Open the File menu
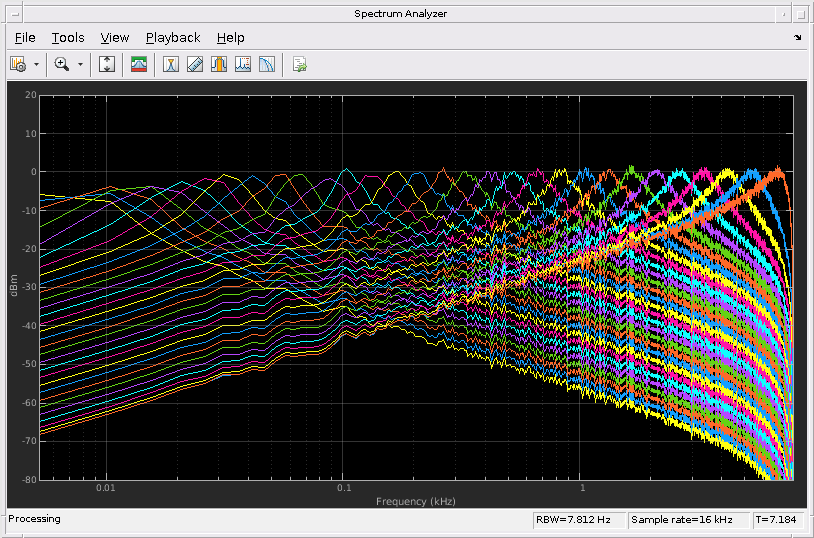This screenshot has height=538, width=814. click(25, 37)
